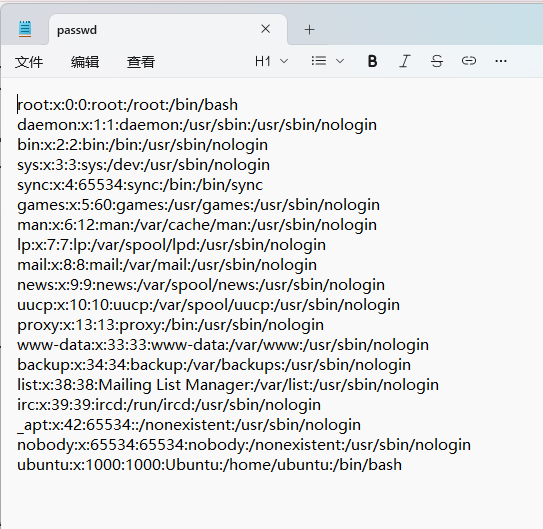Click the Notepad app icon
543x529 pixels.
tap(25, 29)
